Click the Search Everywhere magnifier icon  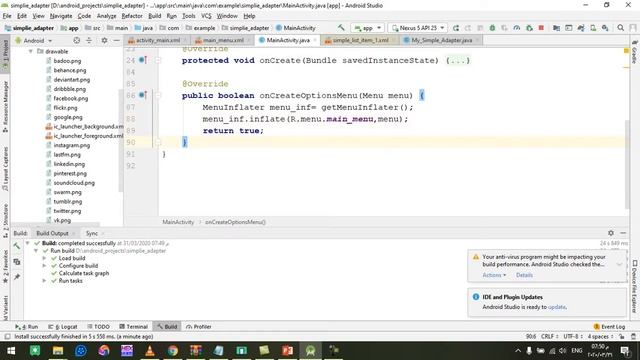[620, 28]
